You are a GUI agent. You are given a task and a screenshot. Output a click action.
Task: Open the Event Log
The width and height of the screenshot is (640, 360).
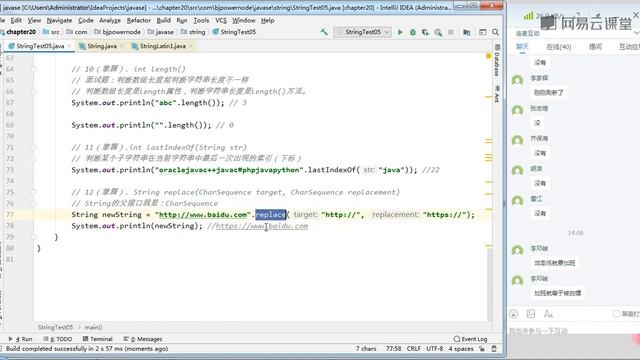coord(471,339)
